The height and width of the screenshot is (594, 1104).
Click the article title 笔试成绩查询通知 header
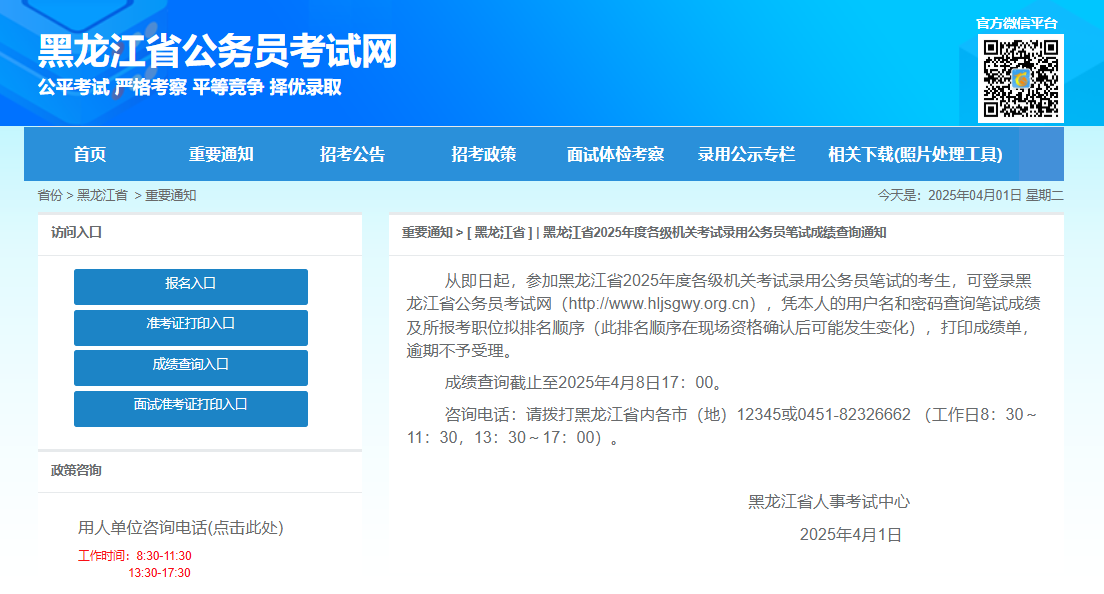tap(714, 232)
